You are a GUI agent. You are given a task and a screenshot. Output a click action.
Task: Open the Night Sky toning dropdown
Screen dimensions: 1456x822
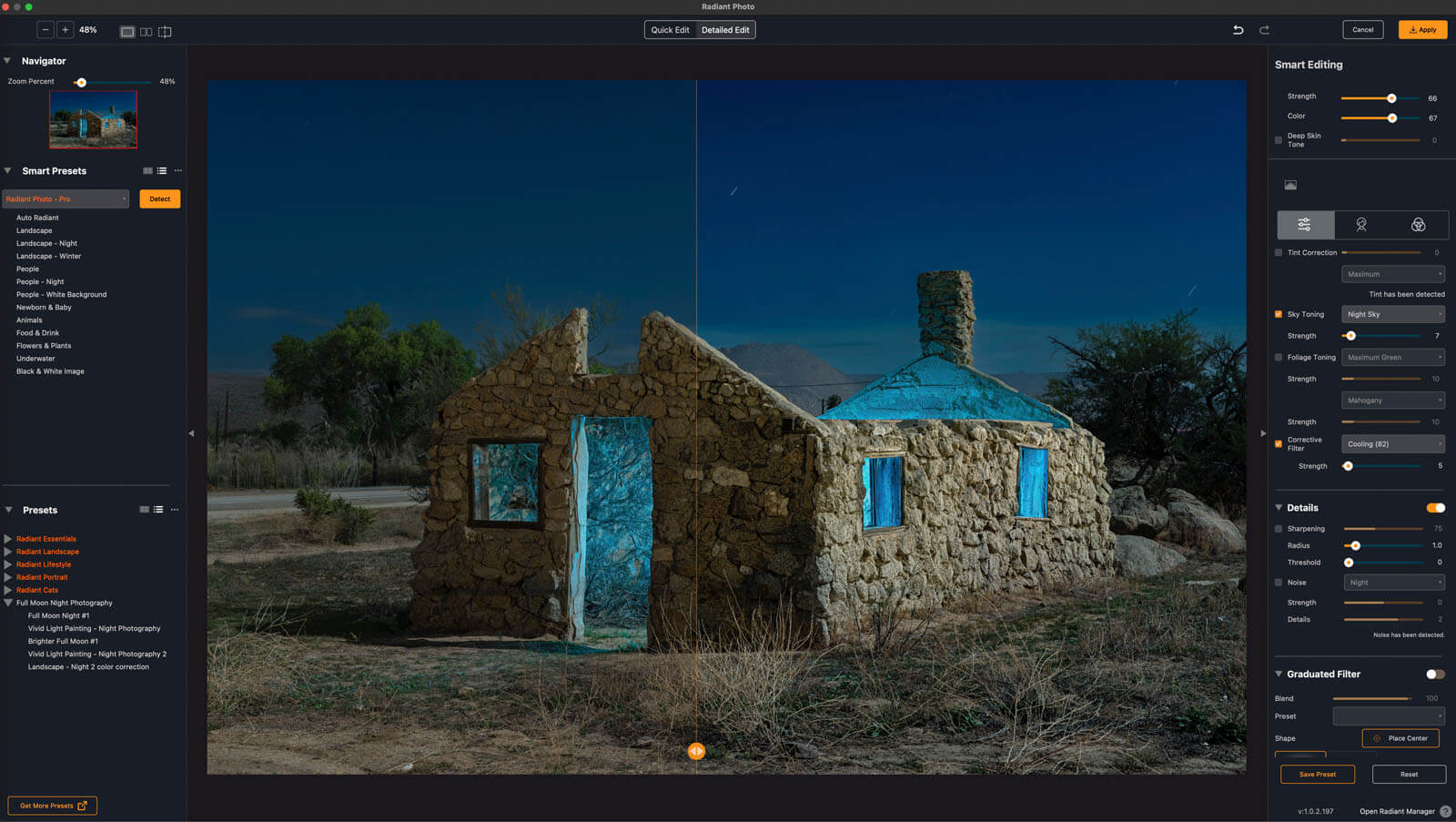tap(1392, 315)
